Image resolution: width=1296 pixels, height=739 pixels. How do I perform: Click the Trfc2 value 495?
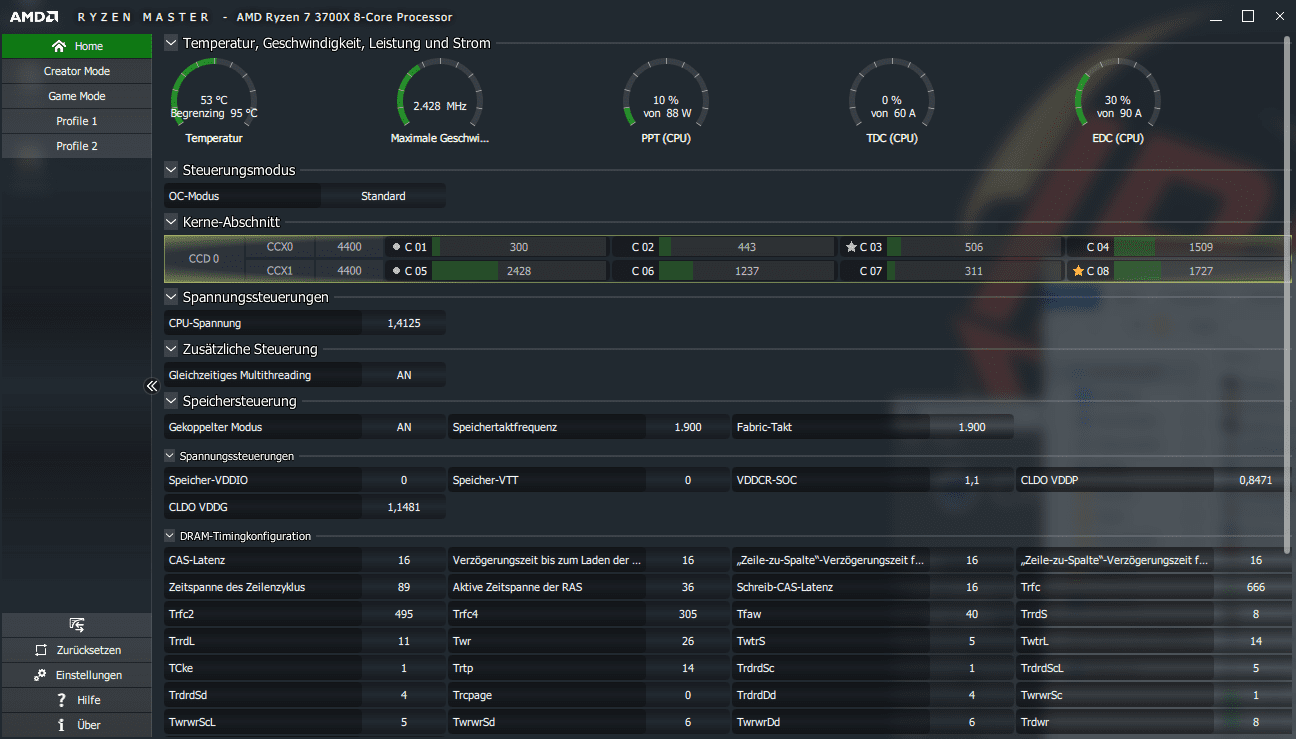pos(403,614)
